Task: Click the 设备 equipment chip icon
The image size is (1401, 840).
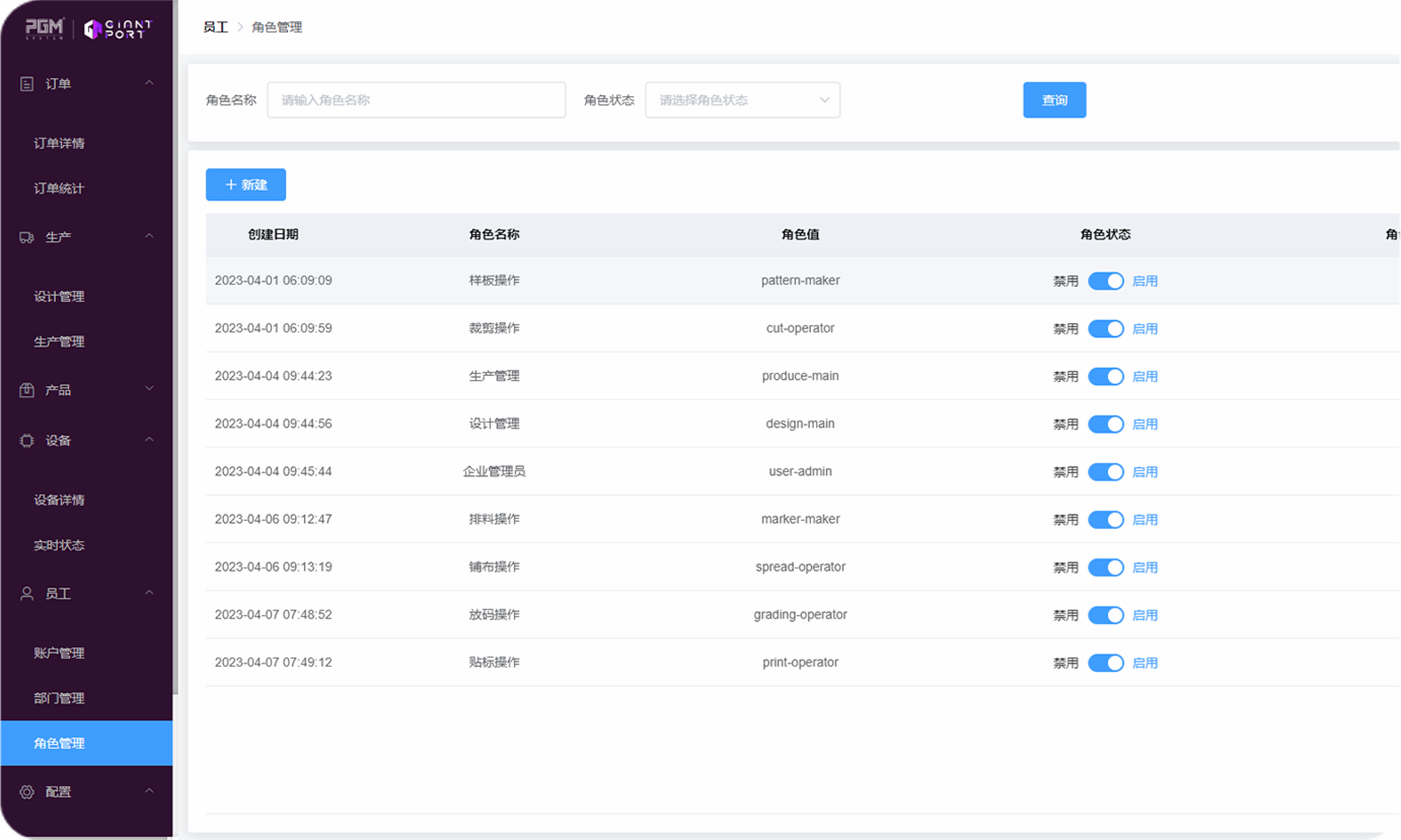Action: pyautogui.click(x=27, y=440)
